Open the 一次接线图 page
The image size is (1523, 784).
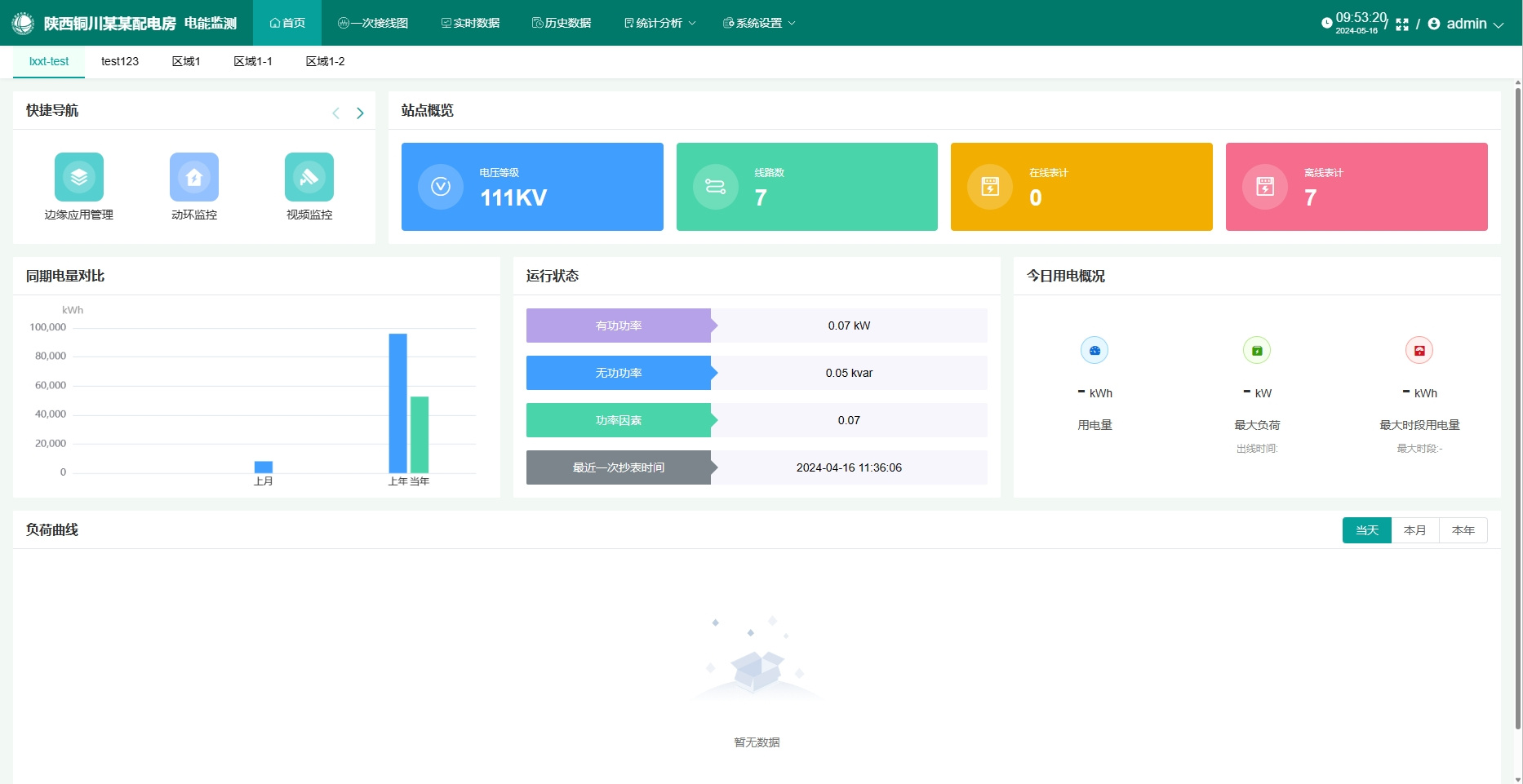pos(373,23)
